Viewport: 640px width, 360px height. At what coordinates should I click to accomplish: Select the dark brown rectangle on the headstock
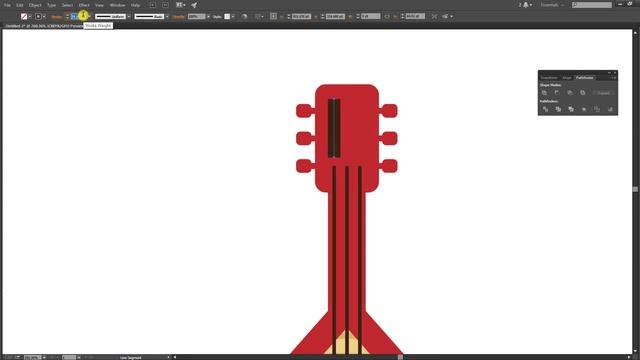coord(334,128)
